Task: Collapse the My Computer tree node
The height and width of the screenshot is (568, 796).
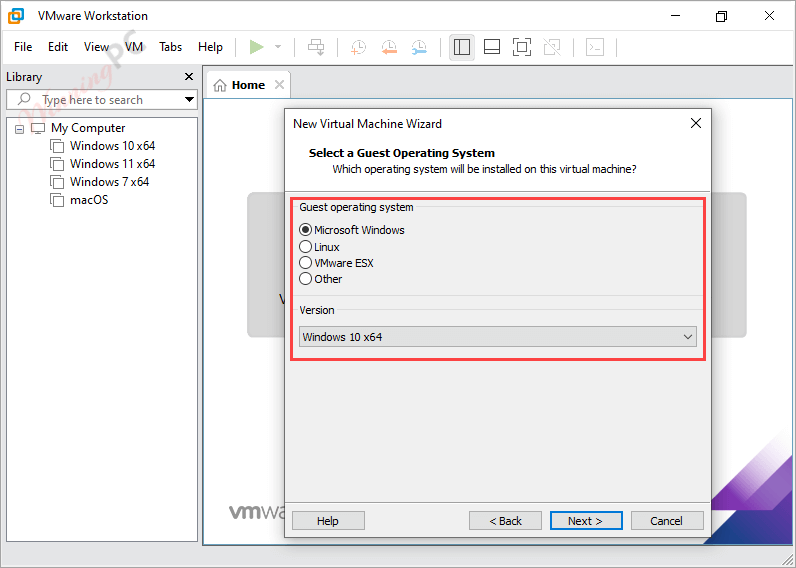Action: pyautogui.click(x=19, y=129)
